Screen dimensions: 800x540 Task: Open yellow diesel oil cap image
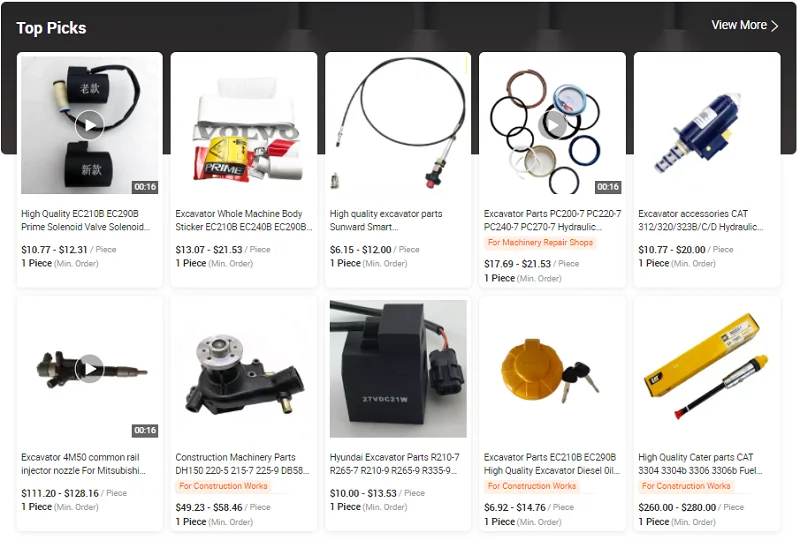(x=553, y=369)
